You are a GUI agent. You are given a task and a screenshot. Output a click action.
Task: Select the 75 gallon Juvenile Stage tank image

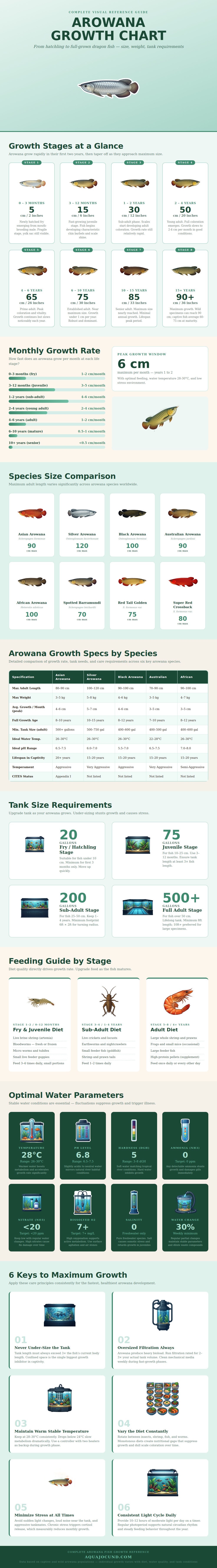coord(138,844)
